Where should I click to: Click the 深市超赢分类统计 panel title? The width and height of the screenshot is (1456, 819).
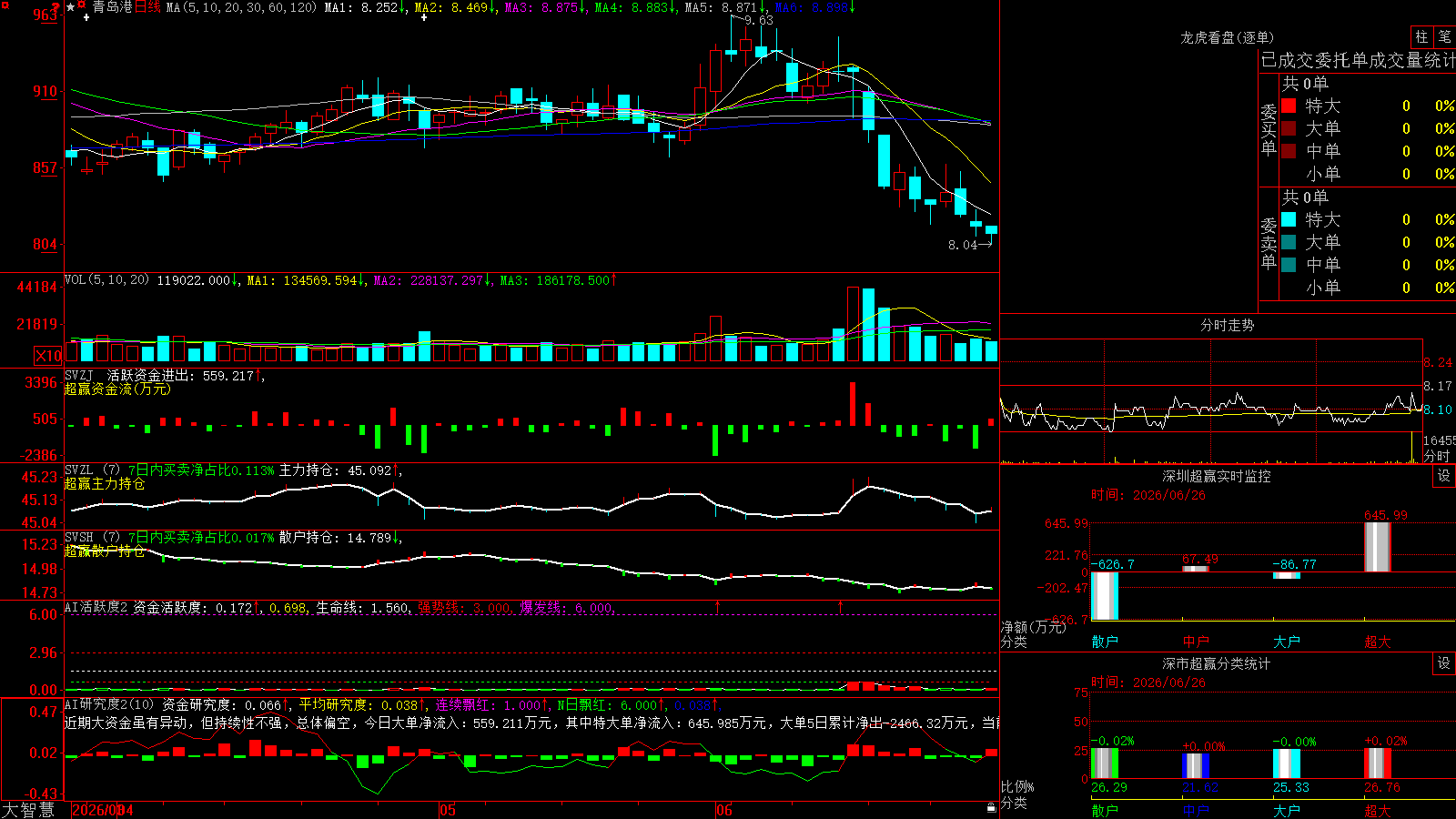[1216, 663]
